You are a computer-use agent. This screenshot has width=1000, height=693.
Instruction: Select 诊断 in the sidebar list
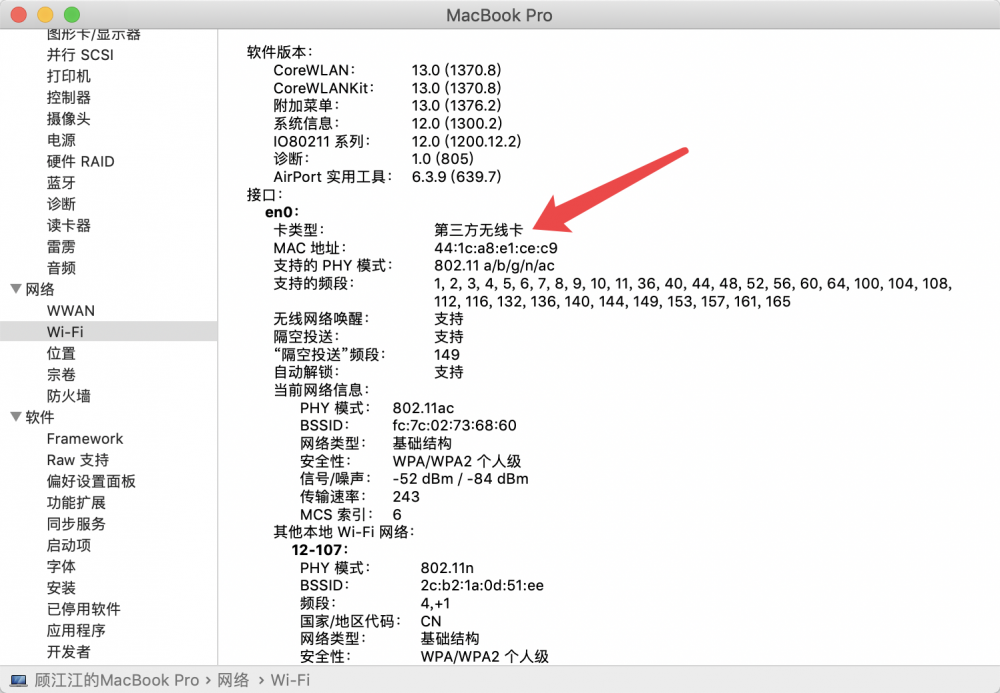click(x=61, y=204)
